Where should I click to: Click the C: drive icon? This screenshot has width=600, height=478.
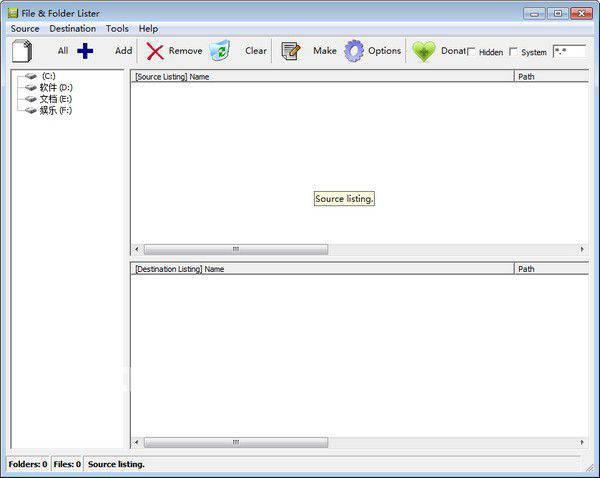pos(31,76)
